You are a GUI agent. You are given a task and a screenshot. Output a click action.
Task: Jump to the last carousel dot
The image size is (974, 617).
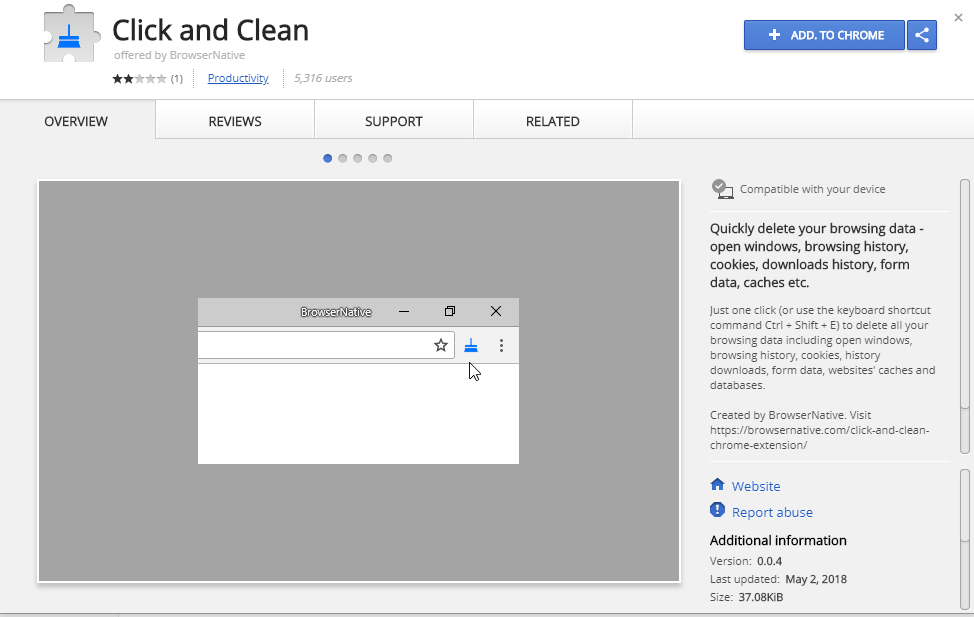tap(388, 158)
